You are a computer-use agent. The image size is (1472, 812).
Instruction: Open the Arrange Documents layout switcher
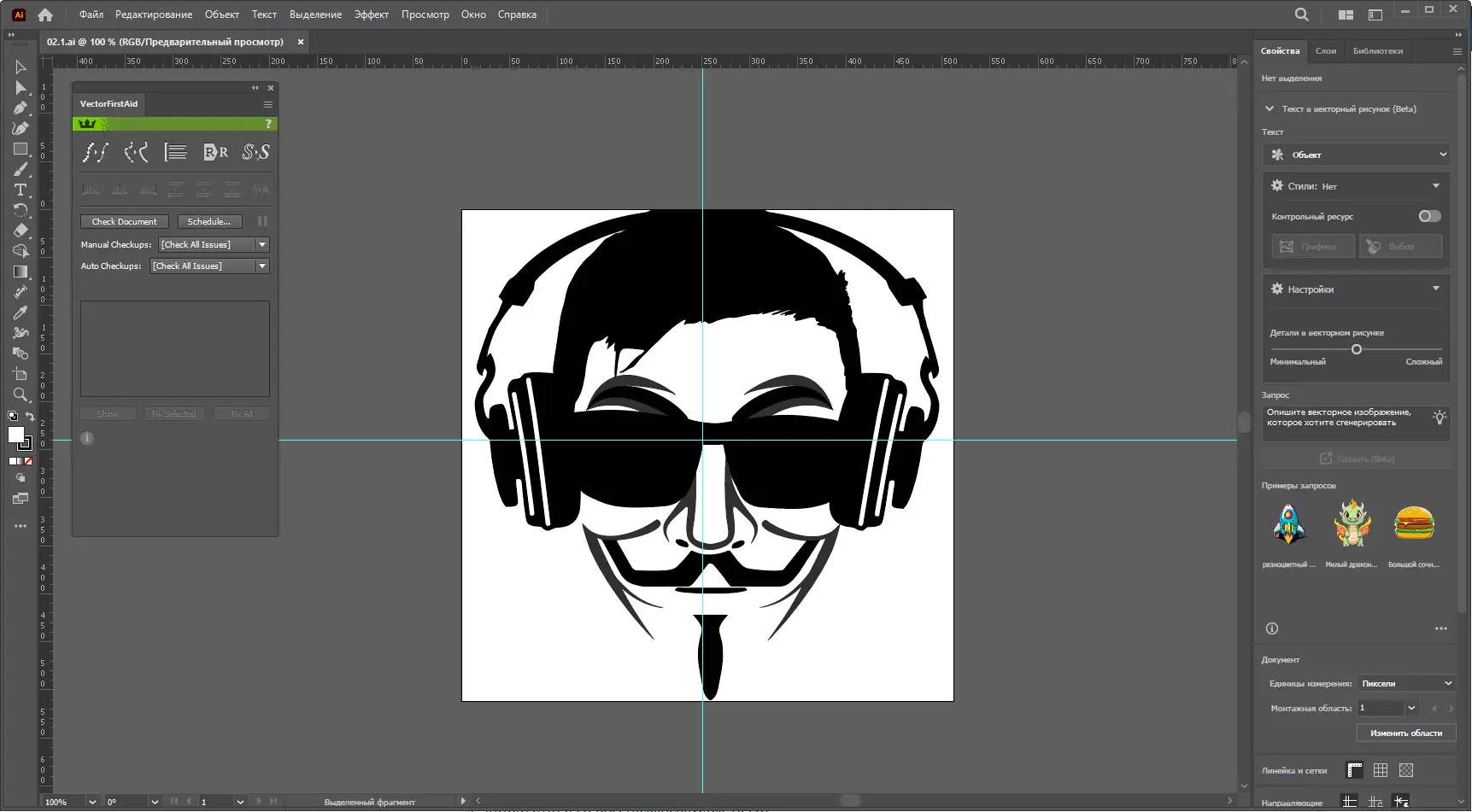click(1346, 15)
